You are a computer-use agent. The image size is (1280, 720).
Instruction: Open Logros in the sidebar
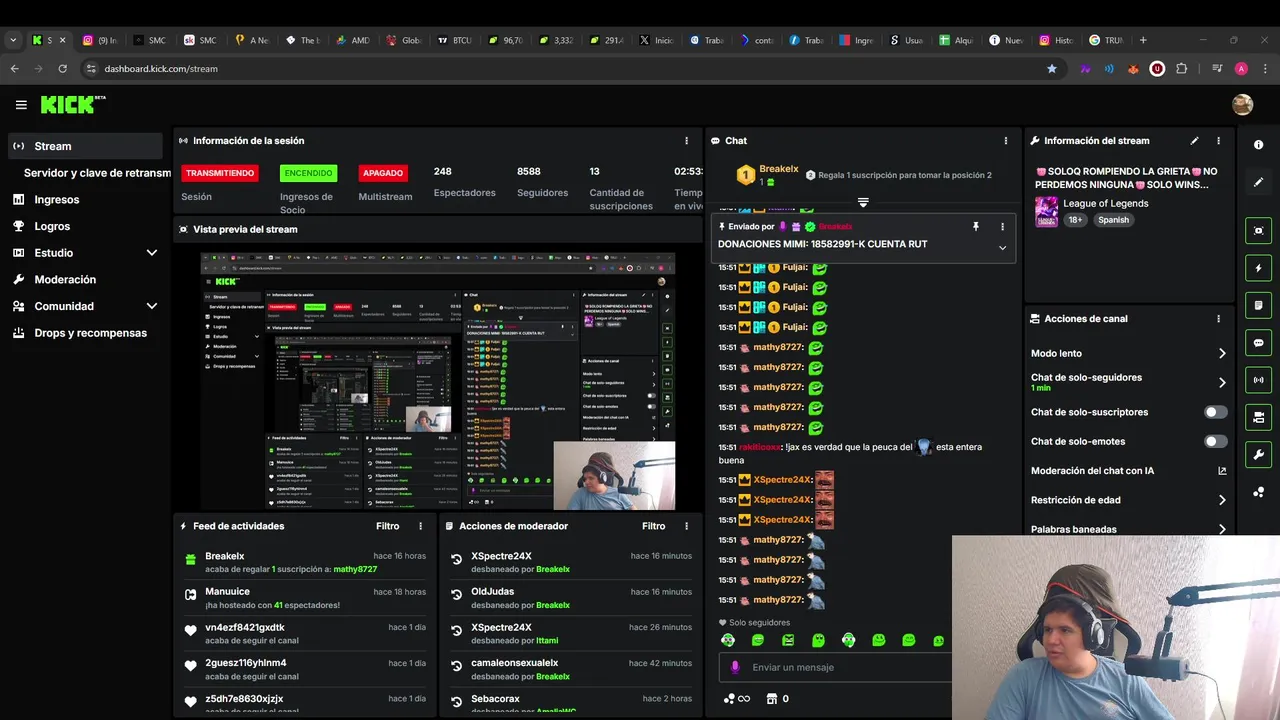[52, 226]
